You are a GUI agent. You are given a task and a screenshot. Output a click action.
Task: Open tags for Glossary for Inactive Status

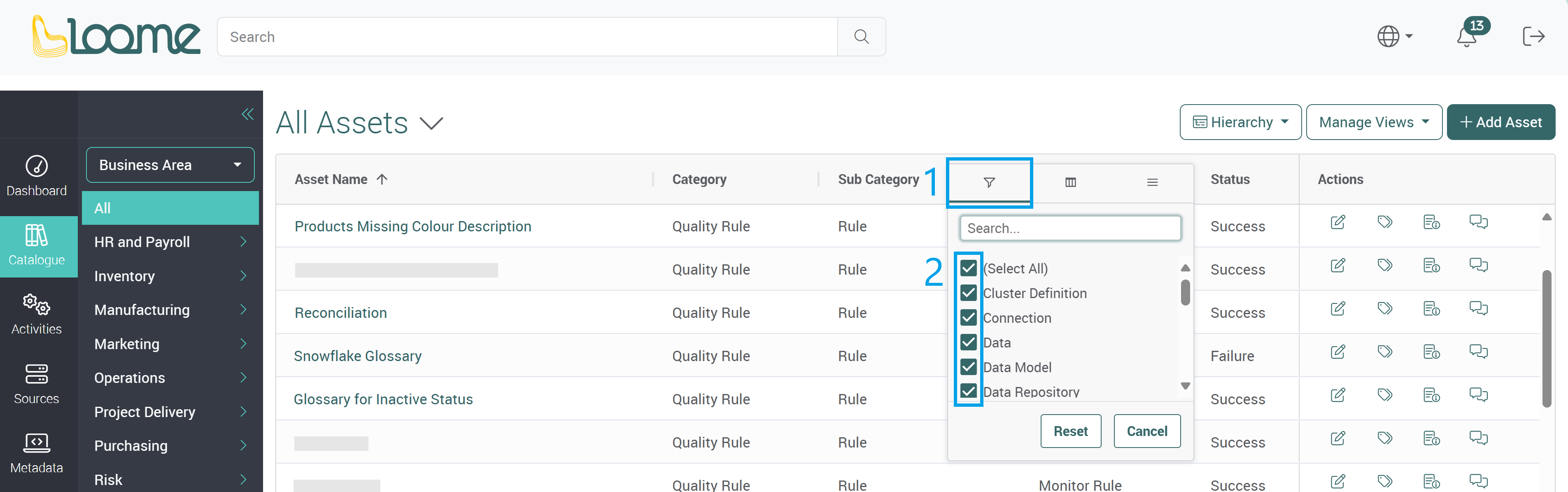(x=1385, y=395)
